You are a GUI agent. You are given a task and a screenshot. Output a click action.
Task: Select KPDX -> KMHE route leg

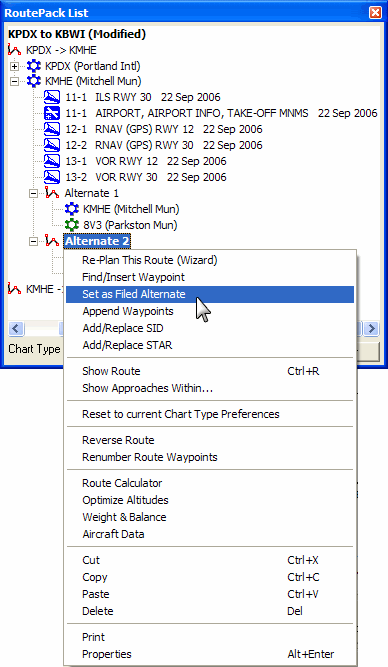[x=61, y=50]
